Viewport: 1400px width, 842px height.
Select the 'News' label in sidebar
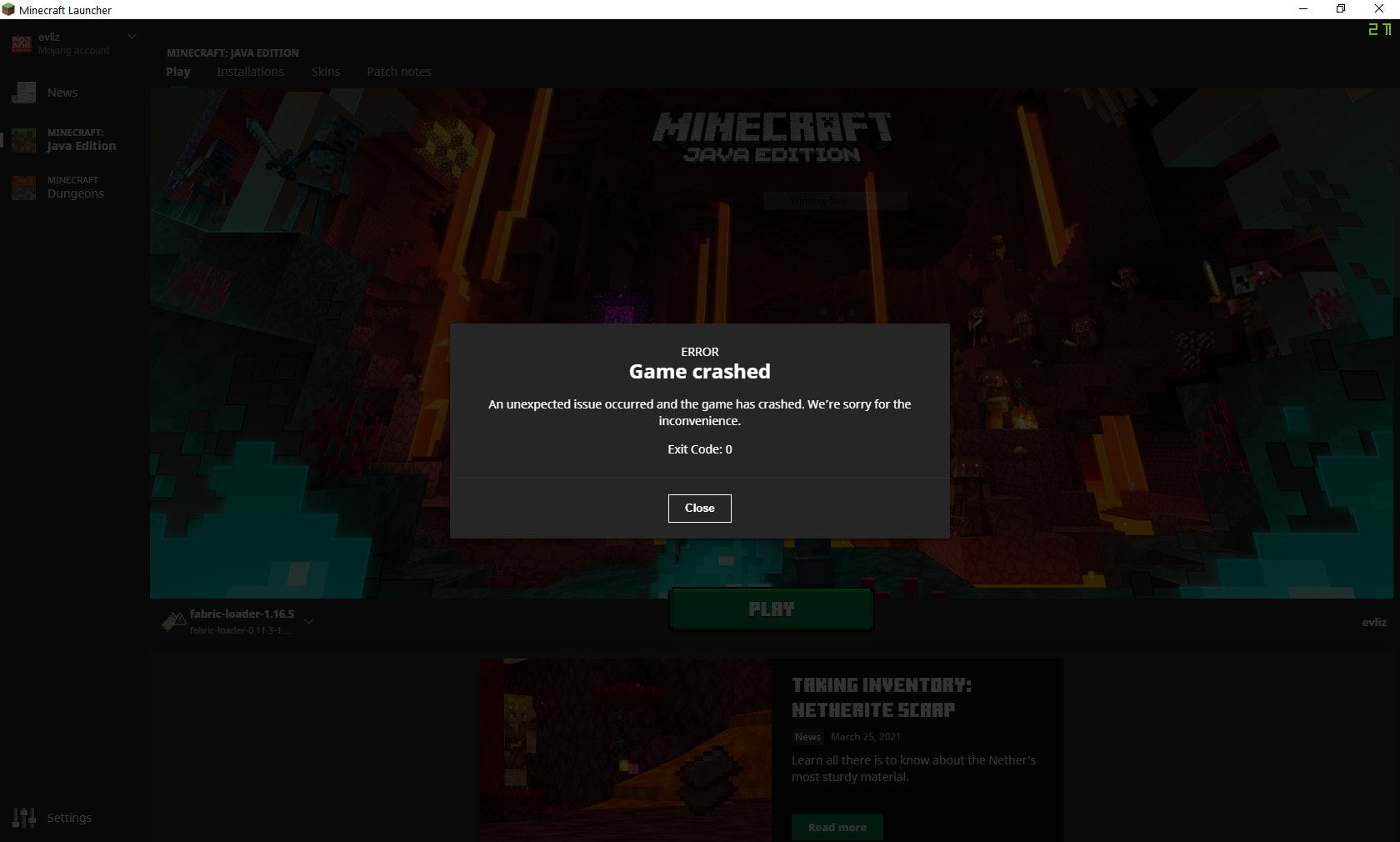[x=62, y=93]
